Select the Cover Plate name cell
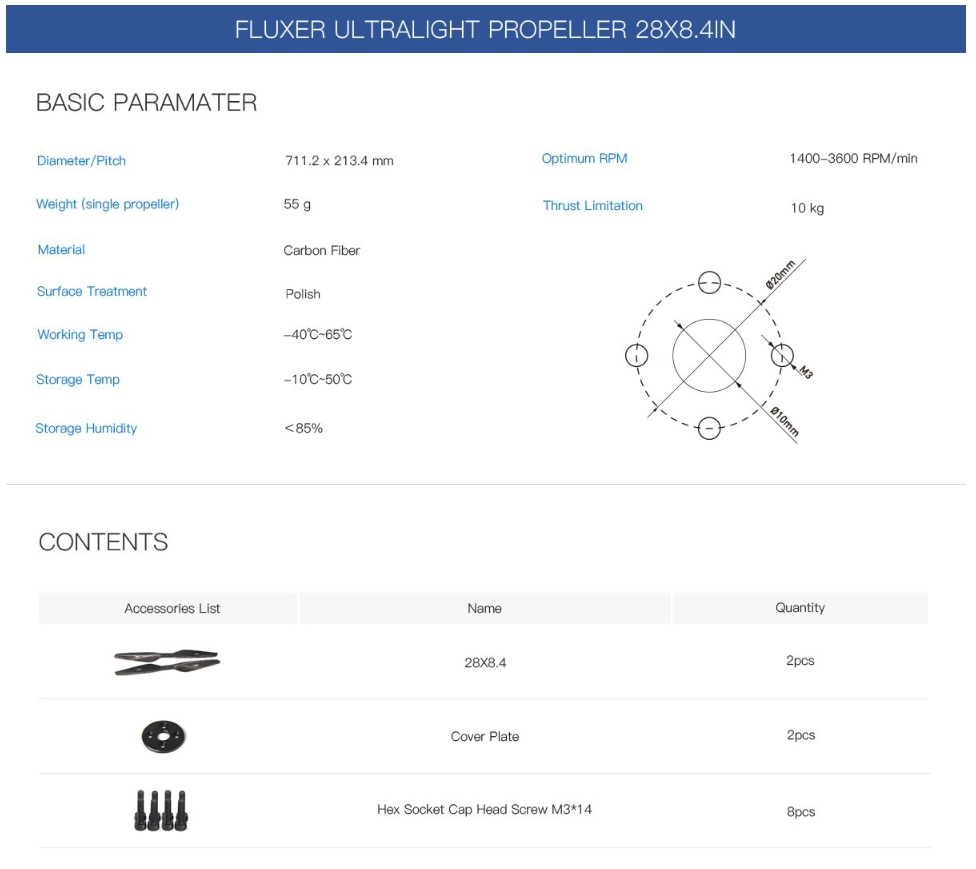 [x=485, y=736]
